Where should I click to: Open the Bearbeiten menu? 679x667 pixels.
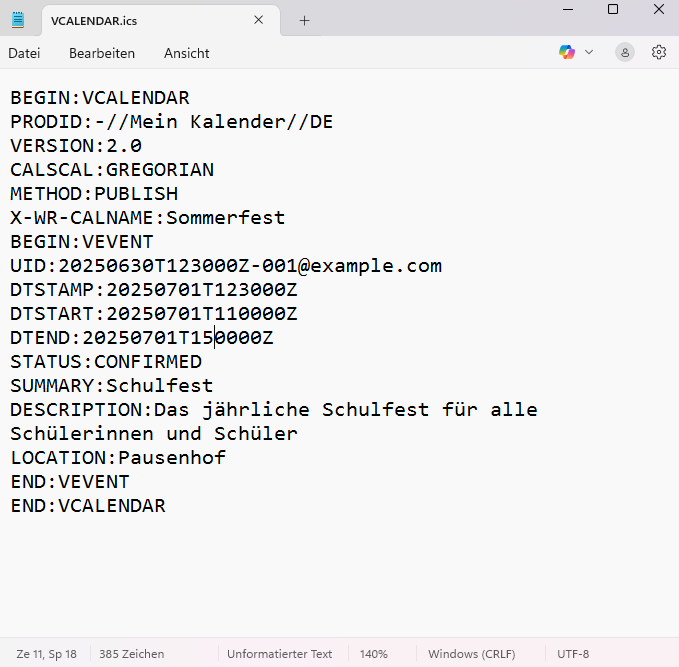coord(102,53)
